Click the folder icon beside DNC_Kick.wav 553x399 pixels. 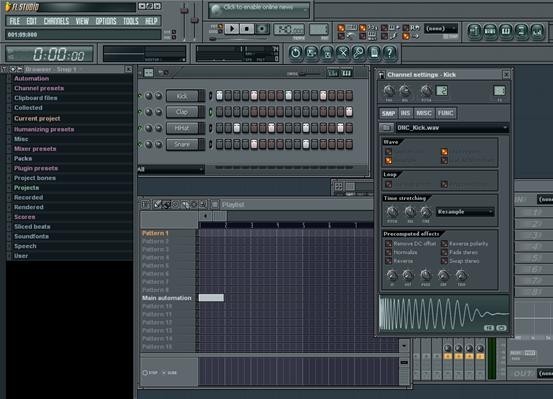pyautogui.click(x=386, y=127)
